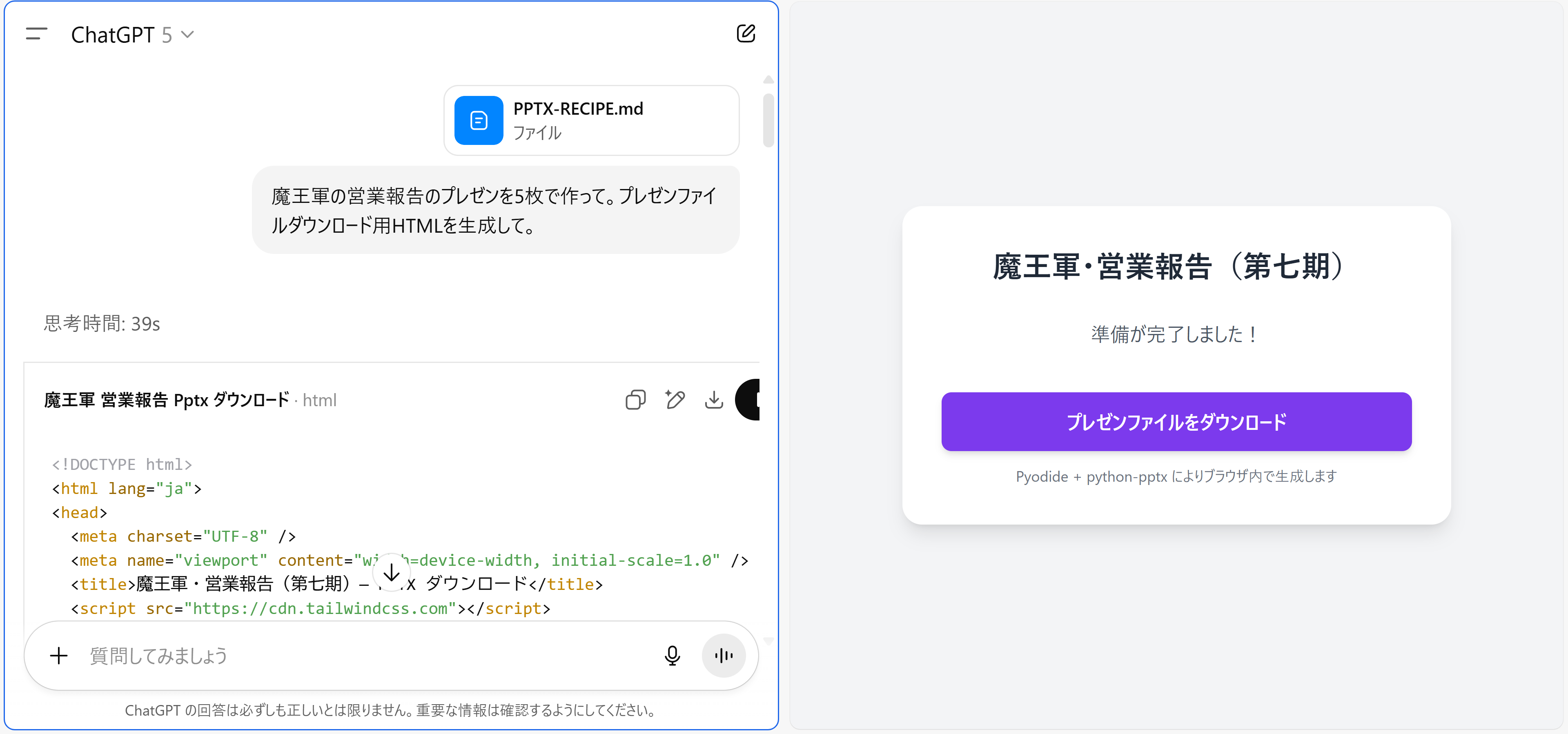Click the scroll-to-bottom arrow button
This screenshot has height=734, width=1568.
(x=392, y=572)
